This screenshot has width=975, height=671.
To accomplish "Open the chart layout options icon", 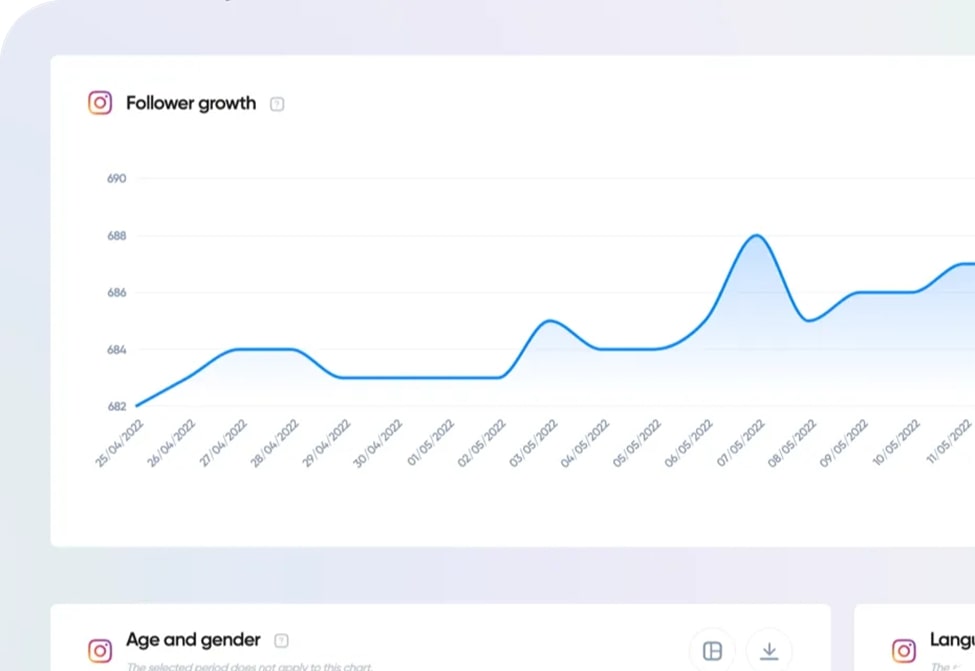I will [x=712, y=650].
